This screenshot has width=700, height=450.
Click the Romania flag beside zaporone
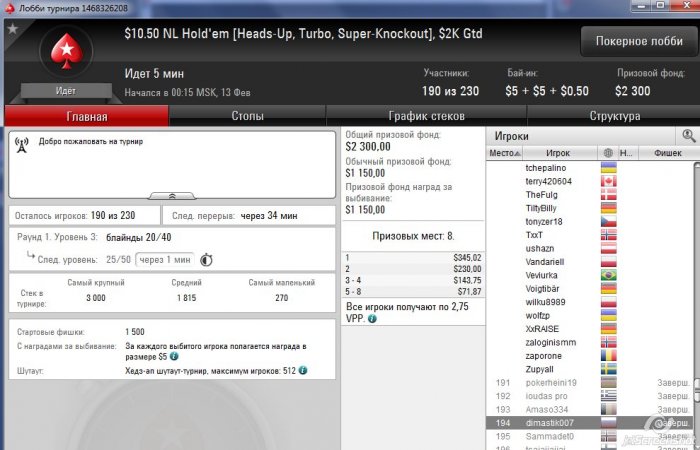(x=608, y=356)
